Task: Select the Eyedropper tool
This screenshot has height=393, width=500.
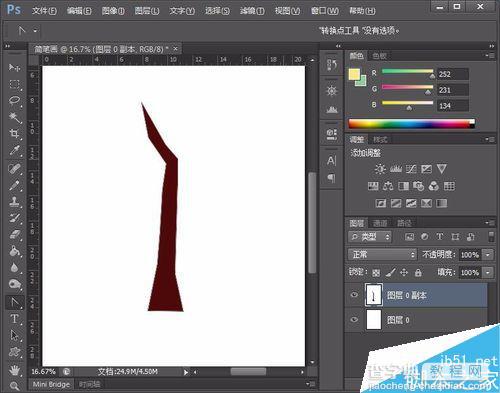Action: (14, 150)
